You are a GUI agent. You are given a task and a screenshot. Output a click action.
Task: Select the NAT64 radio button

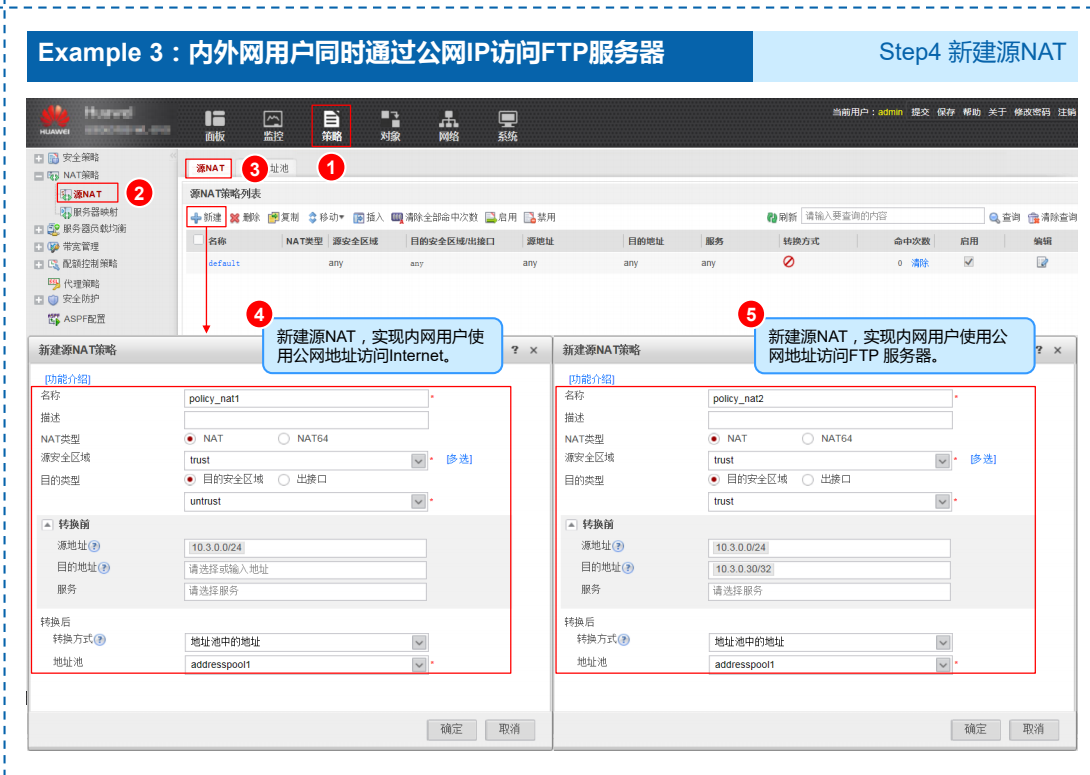click(x=283, y=439)
